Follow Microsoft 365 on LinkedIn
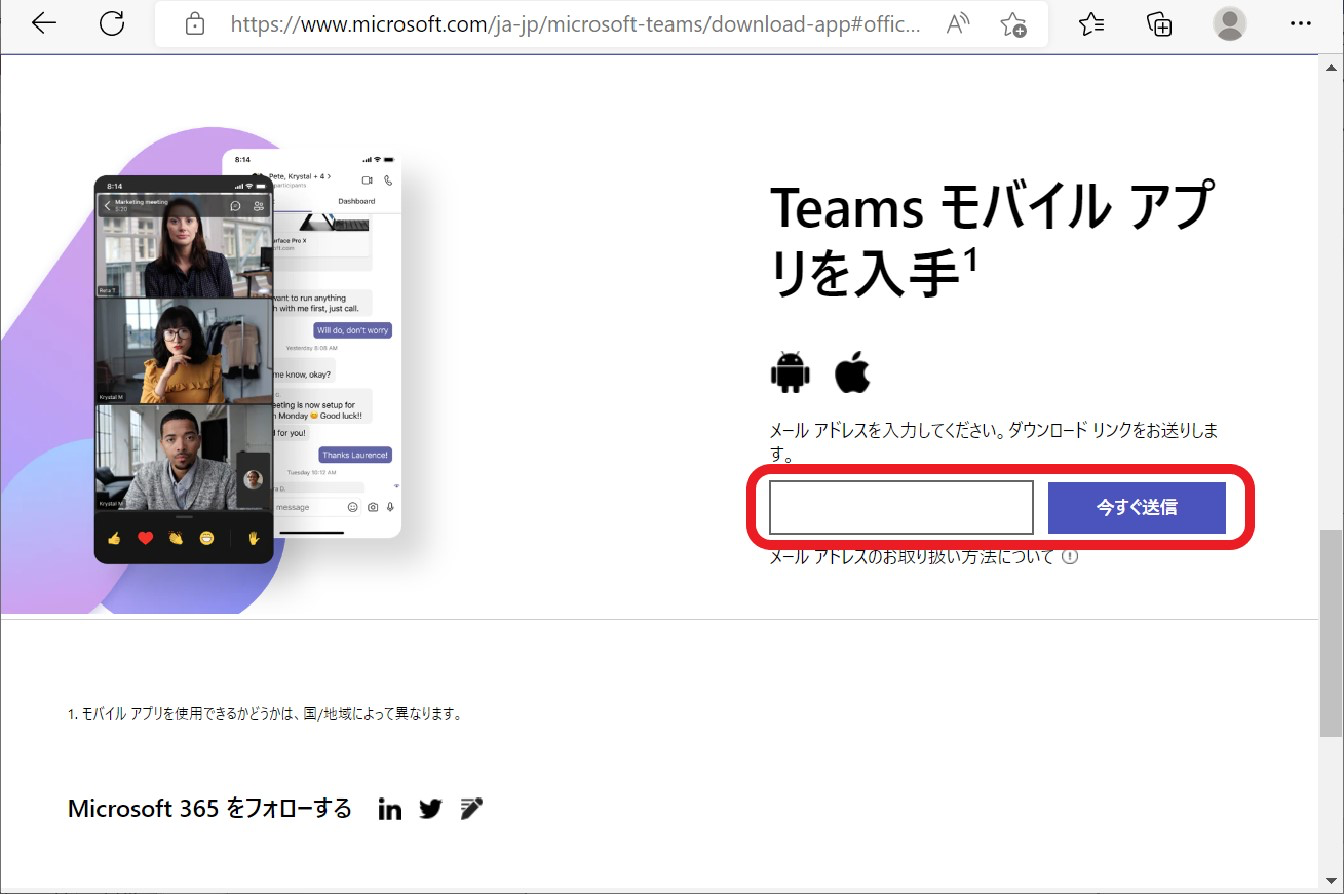Image resolution: width=1344 pixels, height=894 pixels. pyautogui.click(x=389, y=809)
